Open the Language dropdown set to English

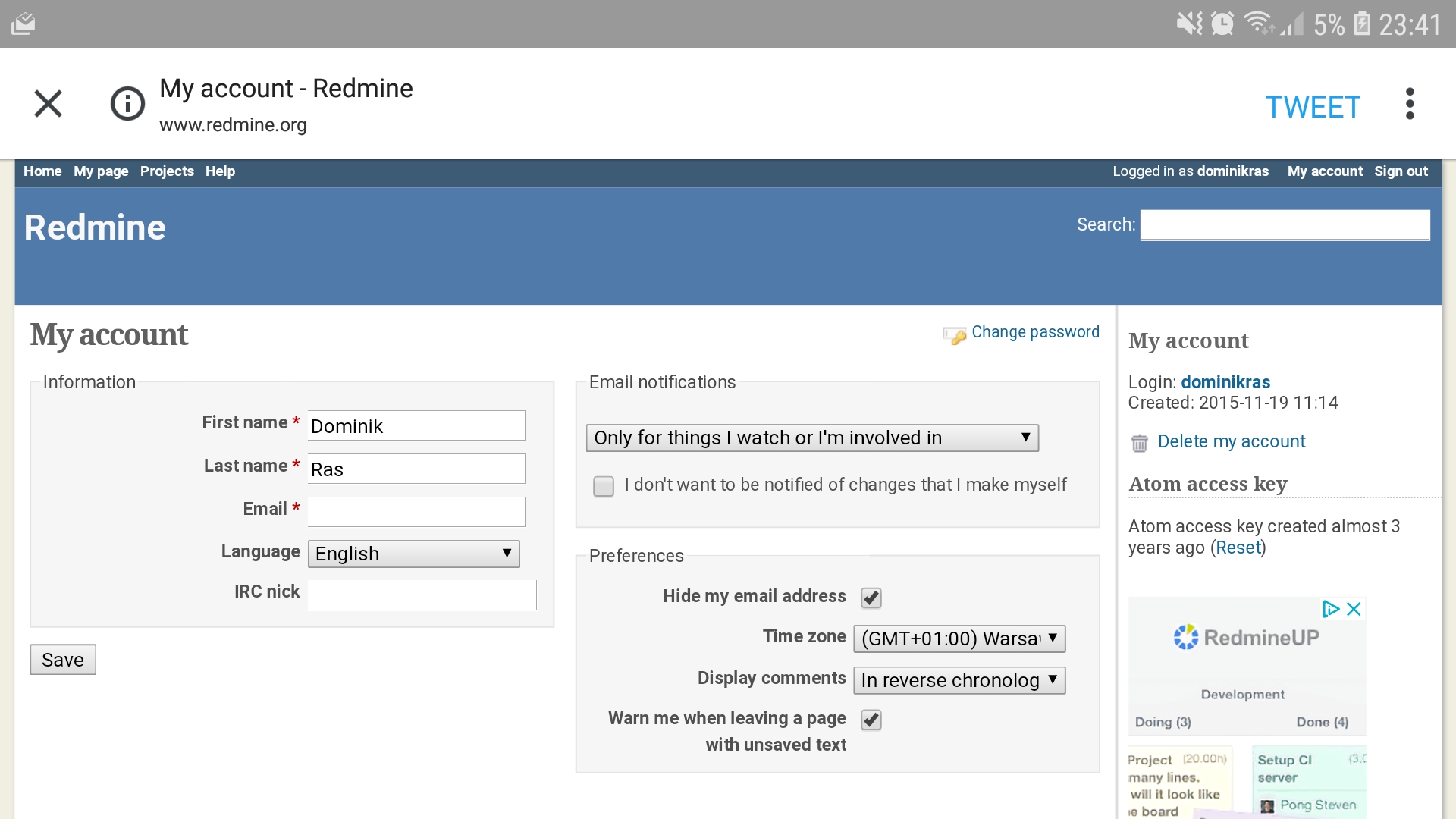coord(413,554)
